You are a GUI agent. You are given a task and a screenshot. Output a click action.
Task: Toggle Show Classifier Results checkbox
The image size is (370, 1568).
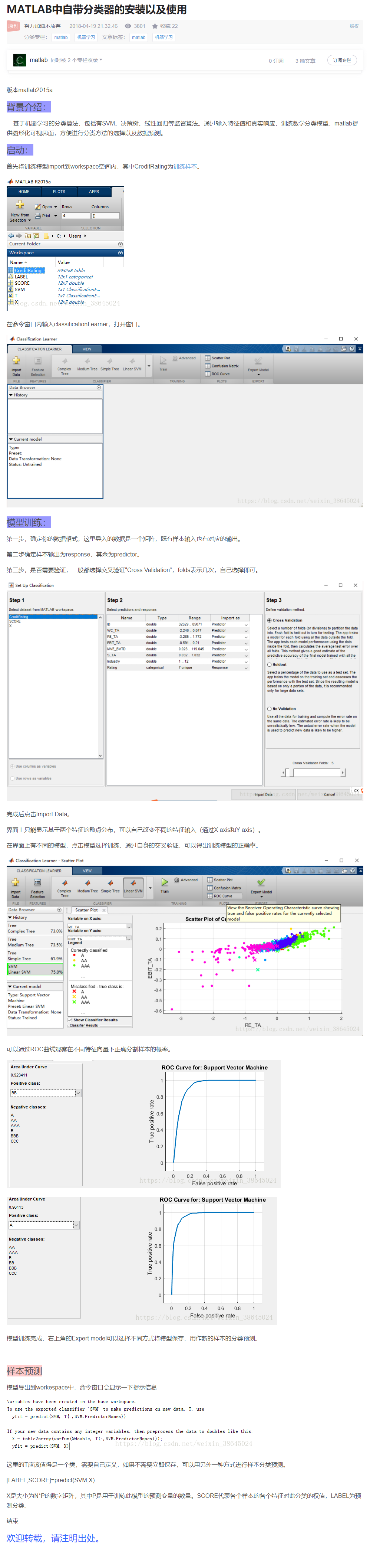pos(70,1020)
